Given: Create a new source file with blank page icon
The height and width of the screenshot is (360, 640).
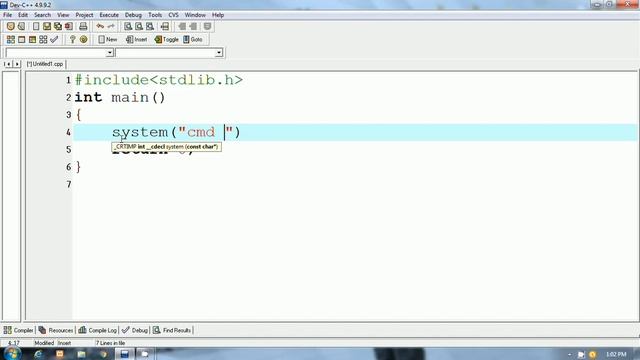Looking at the screenshot, I should pos(36,26).
